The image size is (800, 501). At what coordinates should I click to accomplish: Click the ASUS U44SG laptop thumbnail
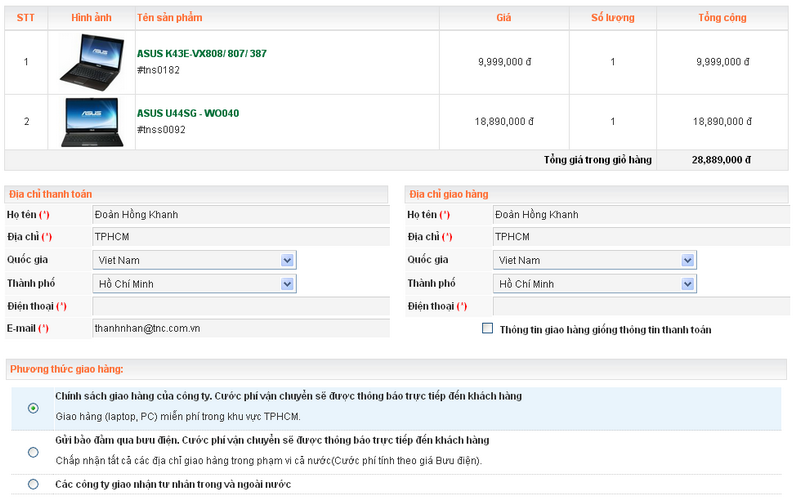click(92, 122)
